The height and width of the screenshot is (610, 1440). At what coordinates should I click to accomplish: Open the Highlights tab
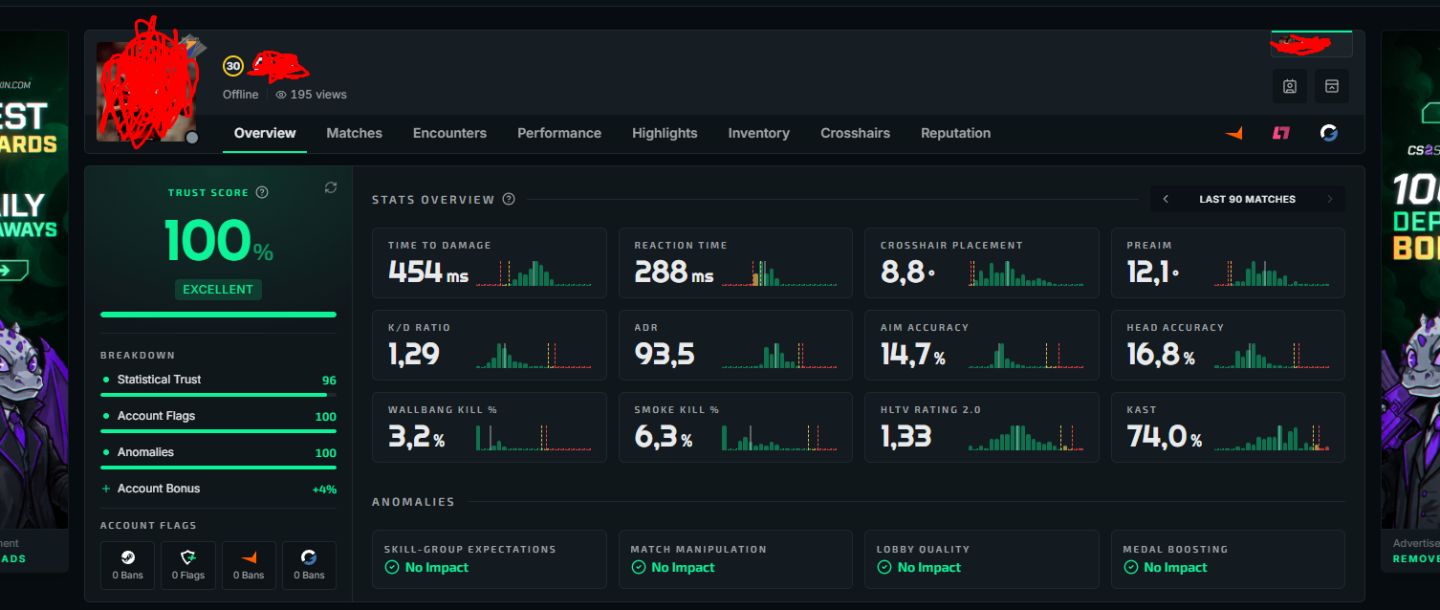665,133
